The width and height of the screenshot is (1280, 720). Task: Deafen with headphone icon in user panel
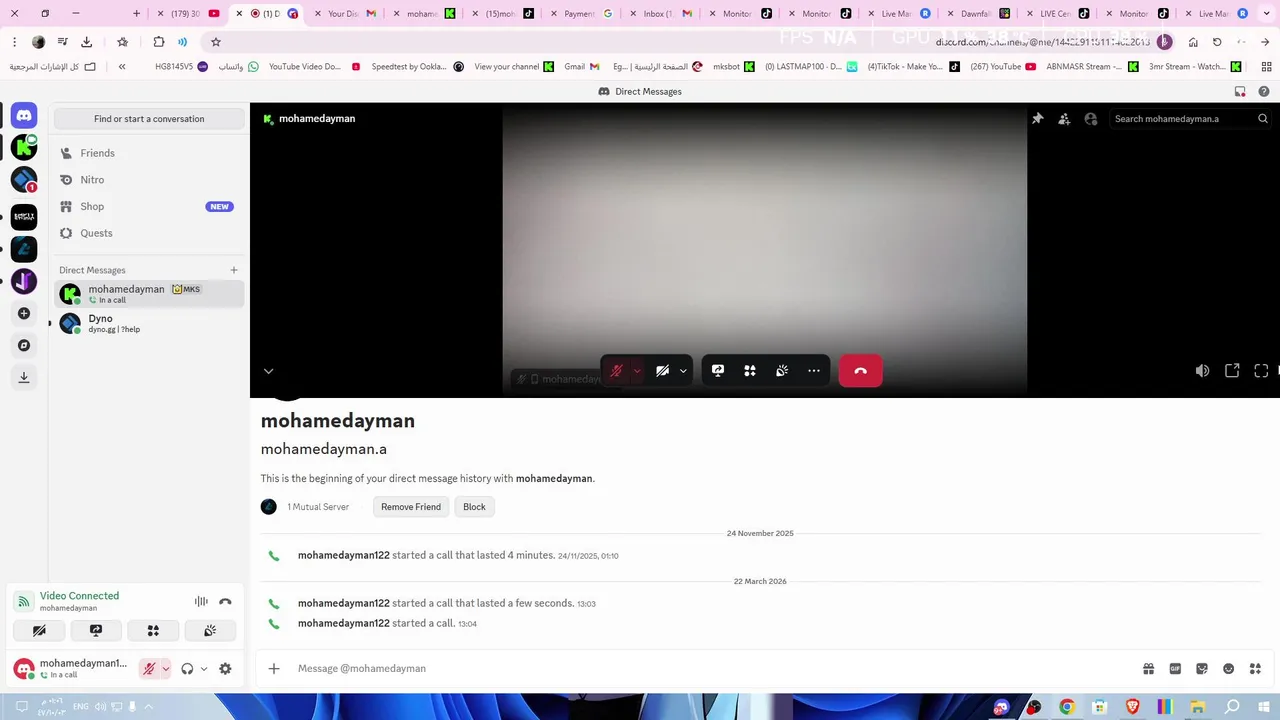click(x=187, y=669)
